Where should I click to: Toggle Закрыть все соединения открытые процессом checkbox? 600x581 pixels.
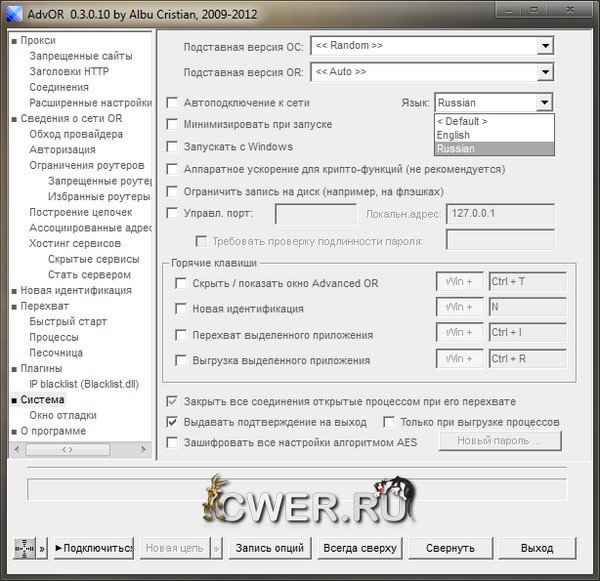[x=172, y=401]
